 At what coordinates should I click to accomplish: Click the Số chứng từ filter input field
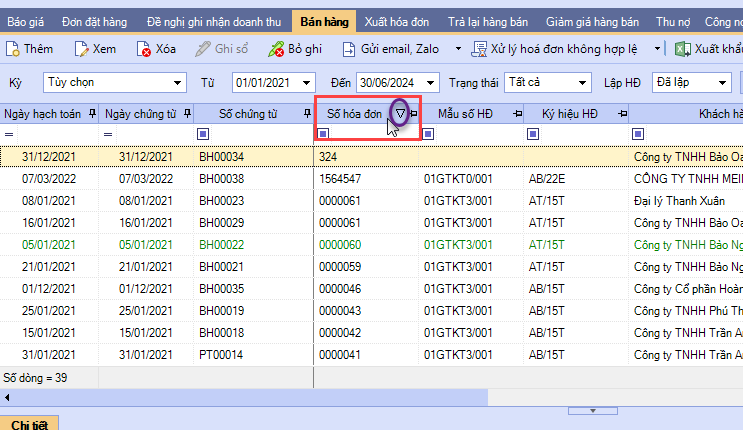pos(261,134)
